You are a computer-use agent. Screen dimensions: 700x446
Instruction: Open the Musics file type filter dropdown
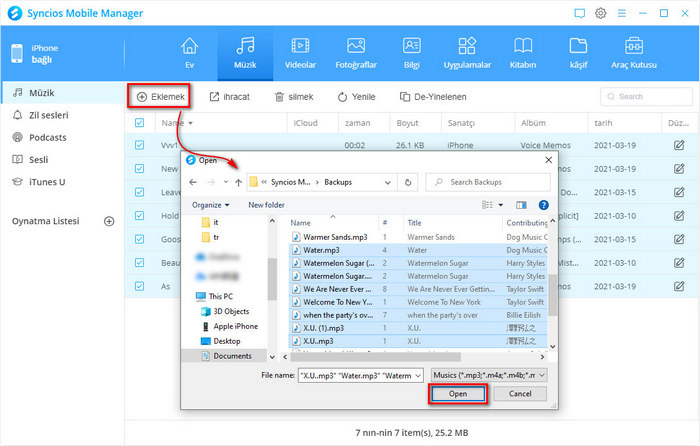pos(489,375)
